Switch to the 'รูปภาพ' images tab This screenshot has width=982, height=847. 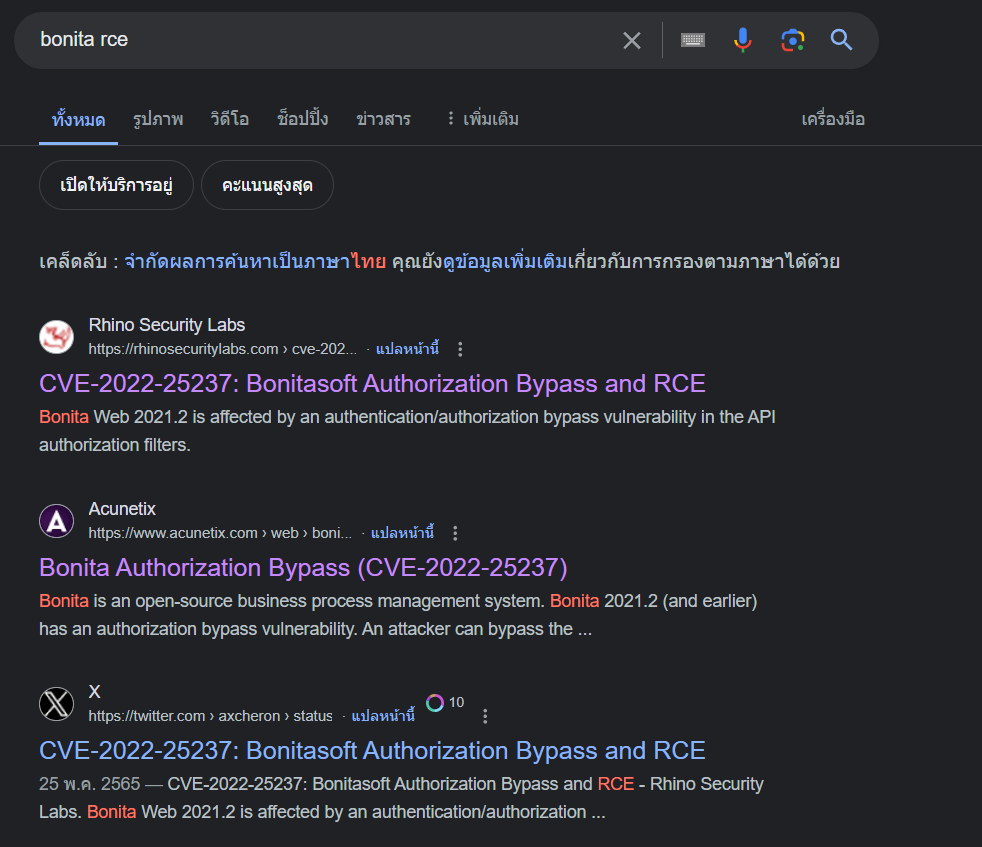[x=158, y=119]
